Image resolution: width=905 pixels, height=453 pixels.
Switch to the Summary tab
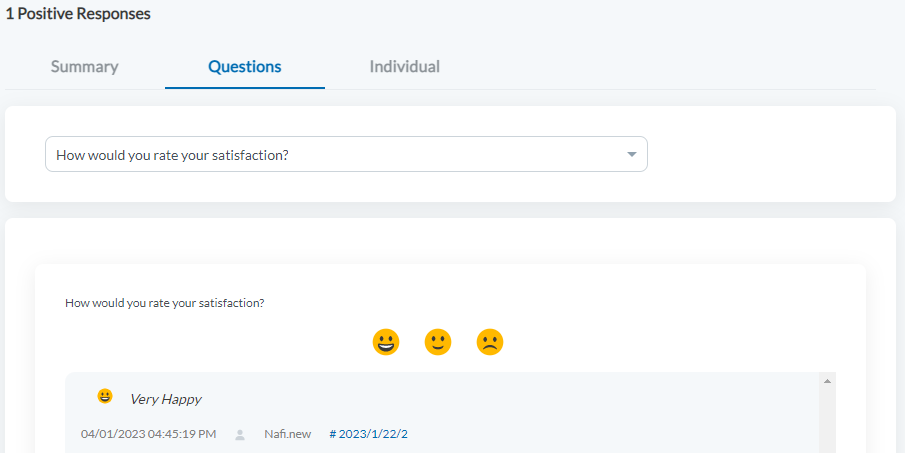[x=85, y=67]
